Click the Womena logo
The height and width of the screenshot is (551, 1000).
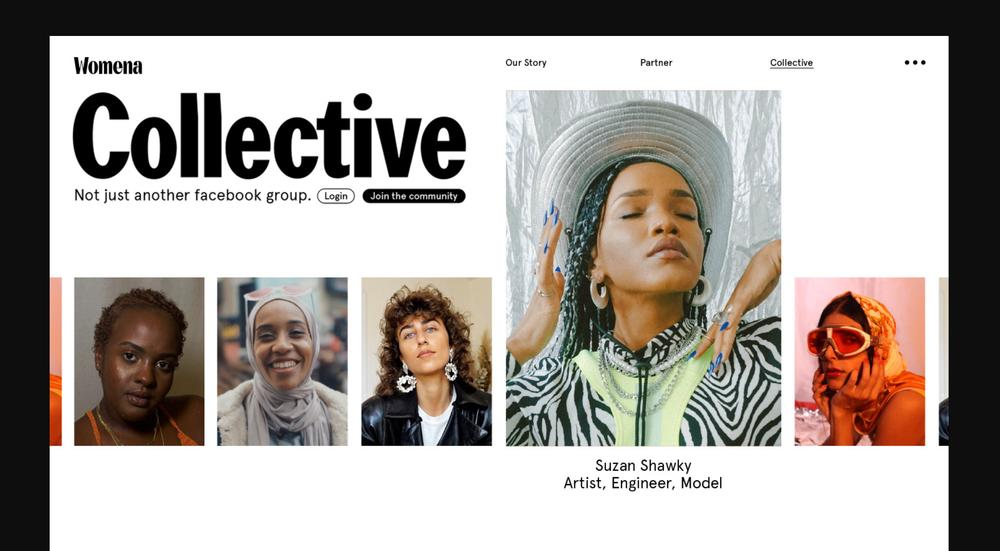pos(108,66)
